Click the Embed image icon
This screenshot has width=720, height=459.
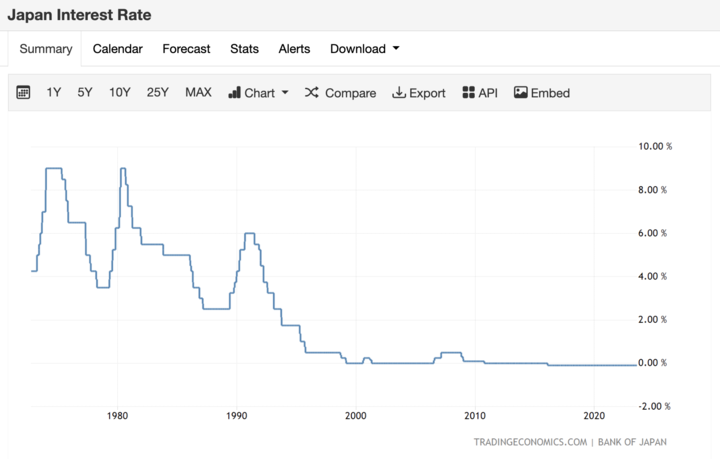pos(520,93)
